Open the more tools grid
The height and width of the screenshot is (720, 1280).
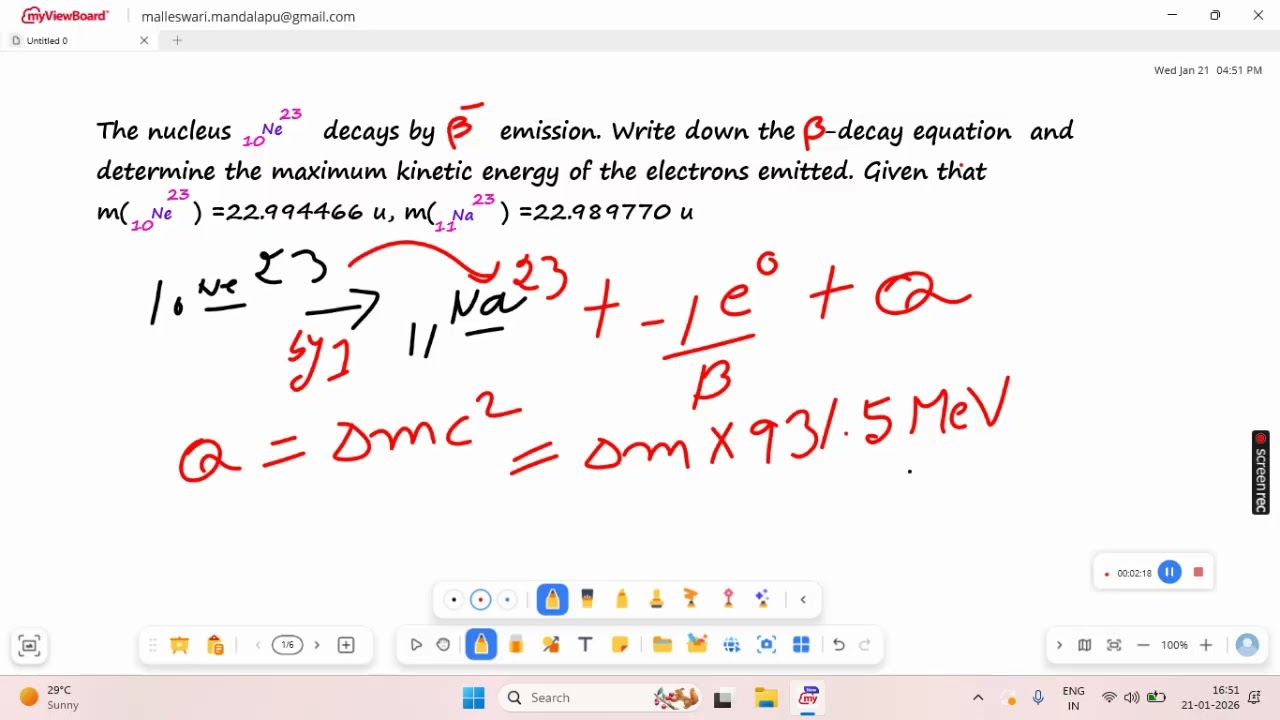coord(801,645)
